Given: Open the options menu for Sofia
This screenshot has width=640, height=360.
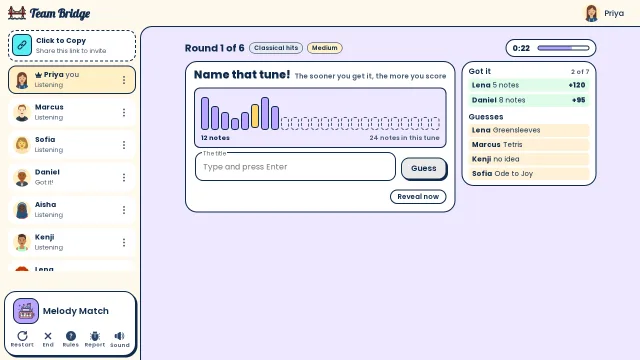Looking at the screenshot, I should (124, 145).
